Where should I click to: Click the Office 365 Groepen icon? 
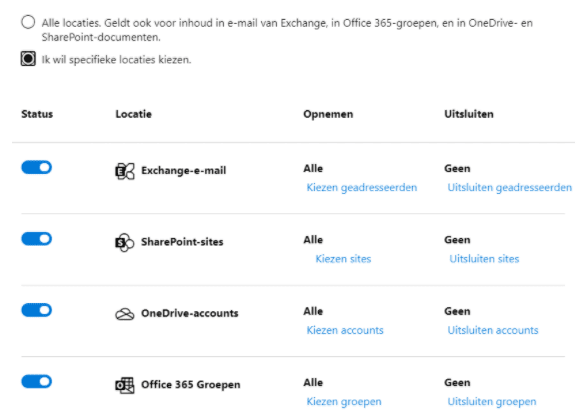[x=125, y=385]
